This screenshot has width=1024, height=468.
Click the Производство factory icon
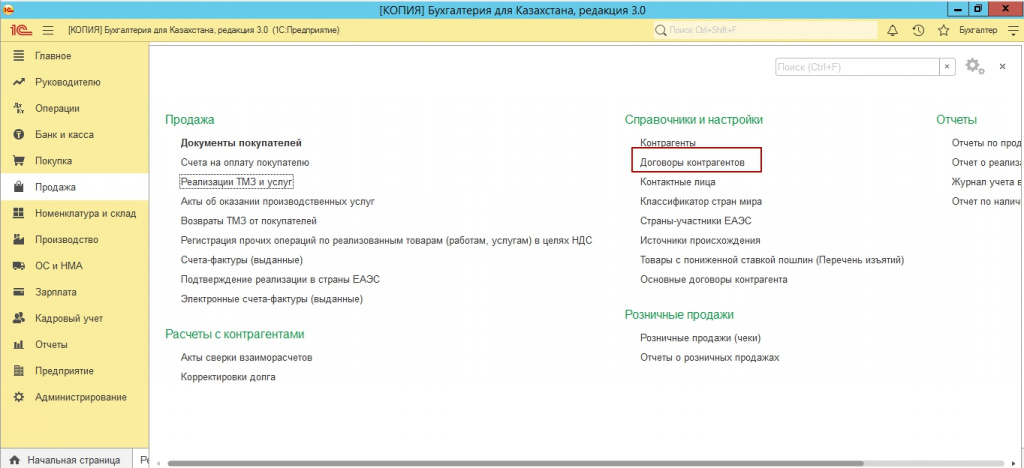[x=19, y=240]
